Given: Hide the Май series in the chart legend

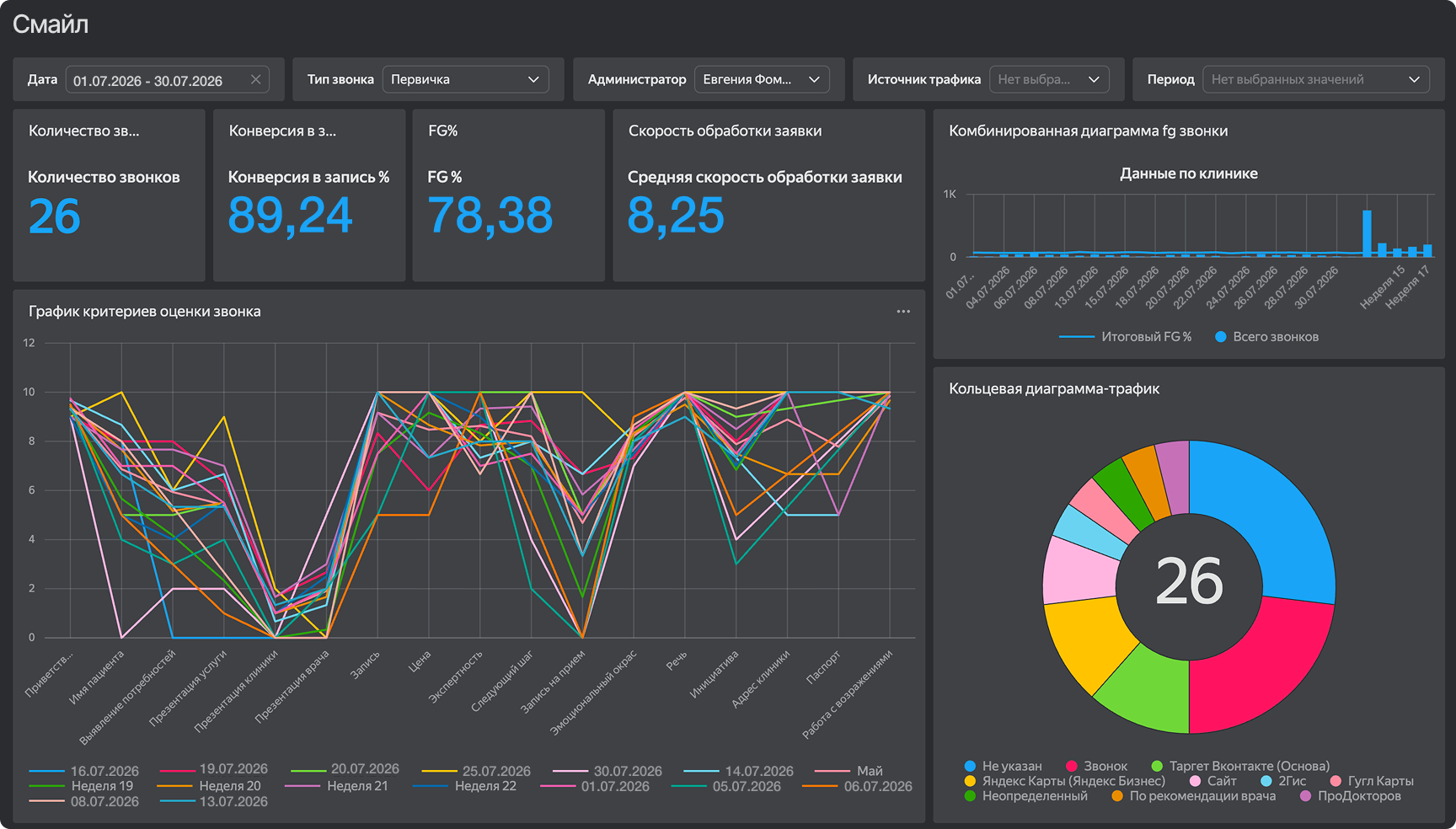Looking at the screenshot, I should pos(849,771).
